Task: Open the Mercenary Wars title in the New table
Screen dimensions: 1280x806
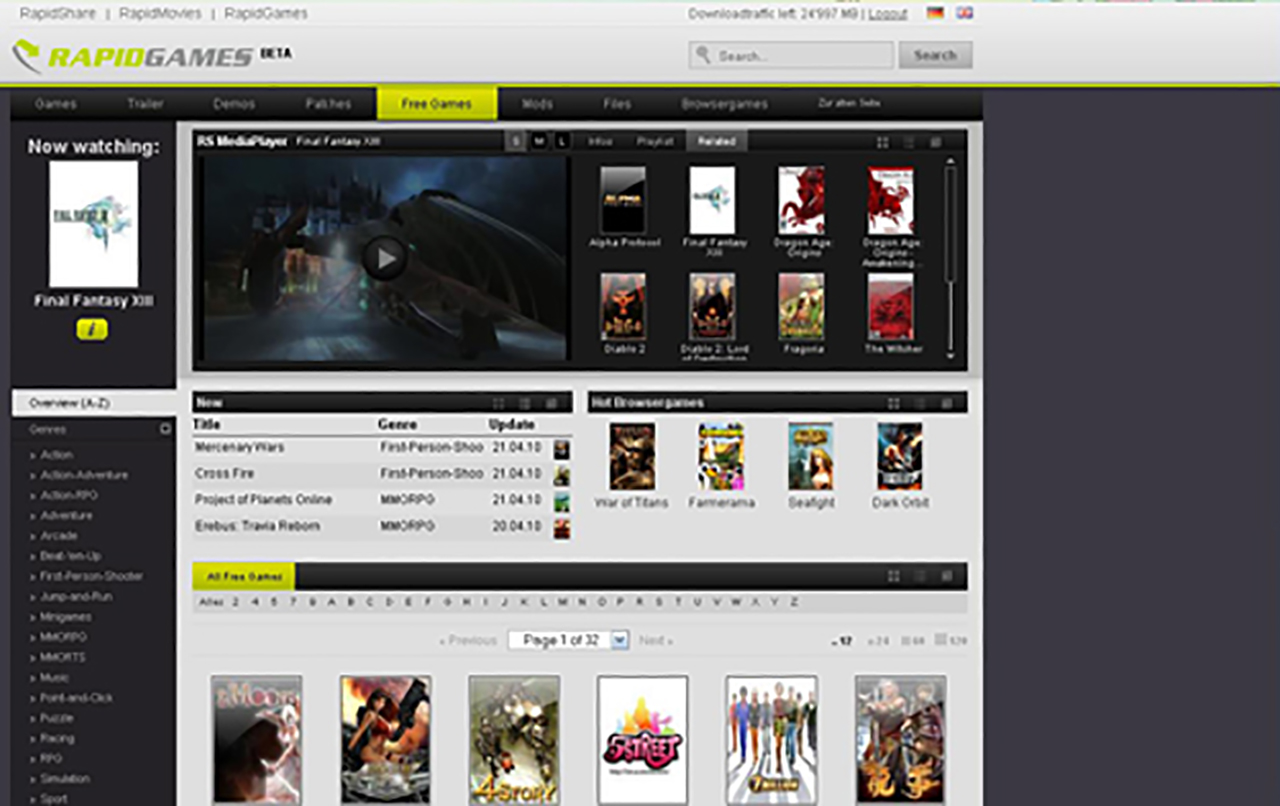Action: tap(240, 448)
